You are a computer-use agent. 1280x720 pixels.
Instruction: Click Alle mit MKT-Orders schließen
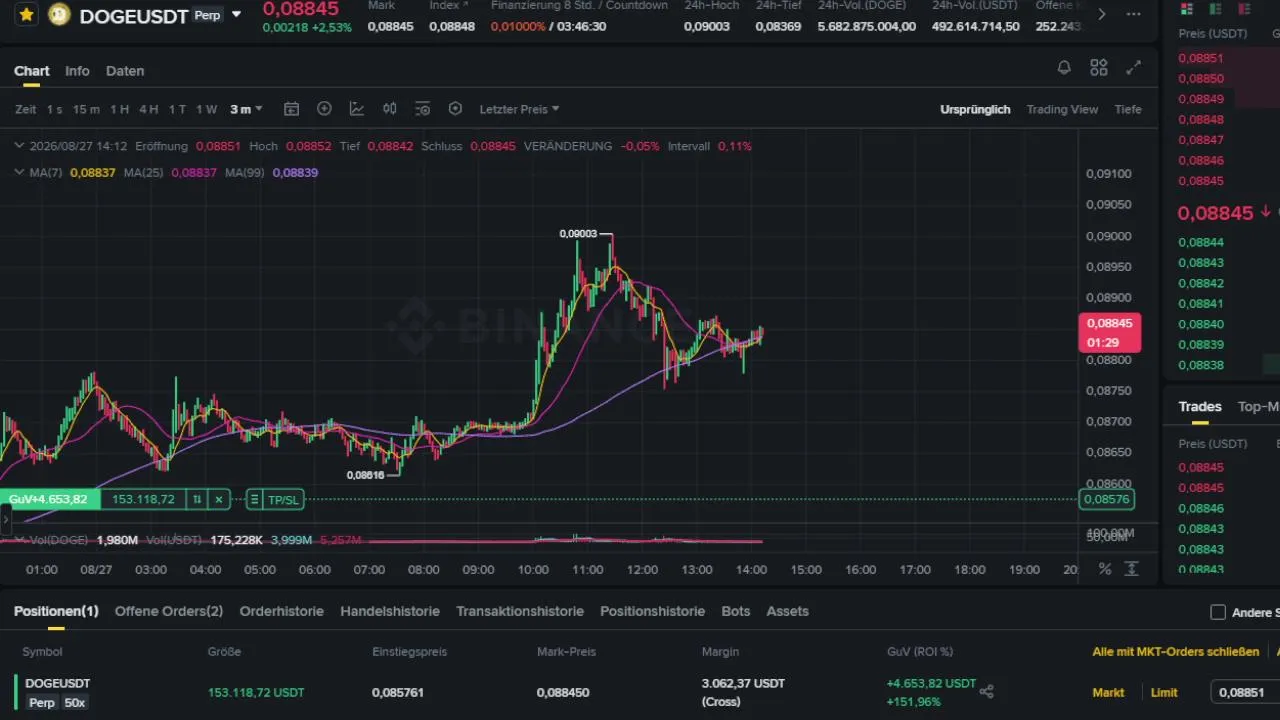[1176, 652]
